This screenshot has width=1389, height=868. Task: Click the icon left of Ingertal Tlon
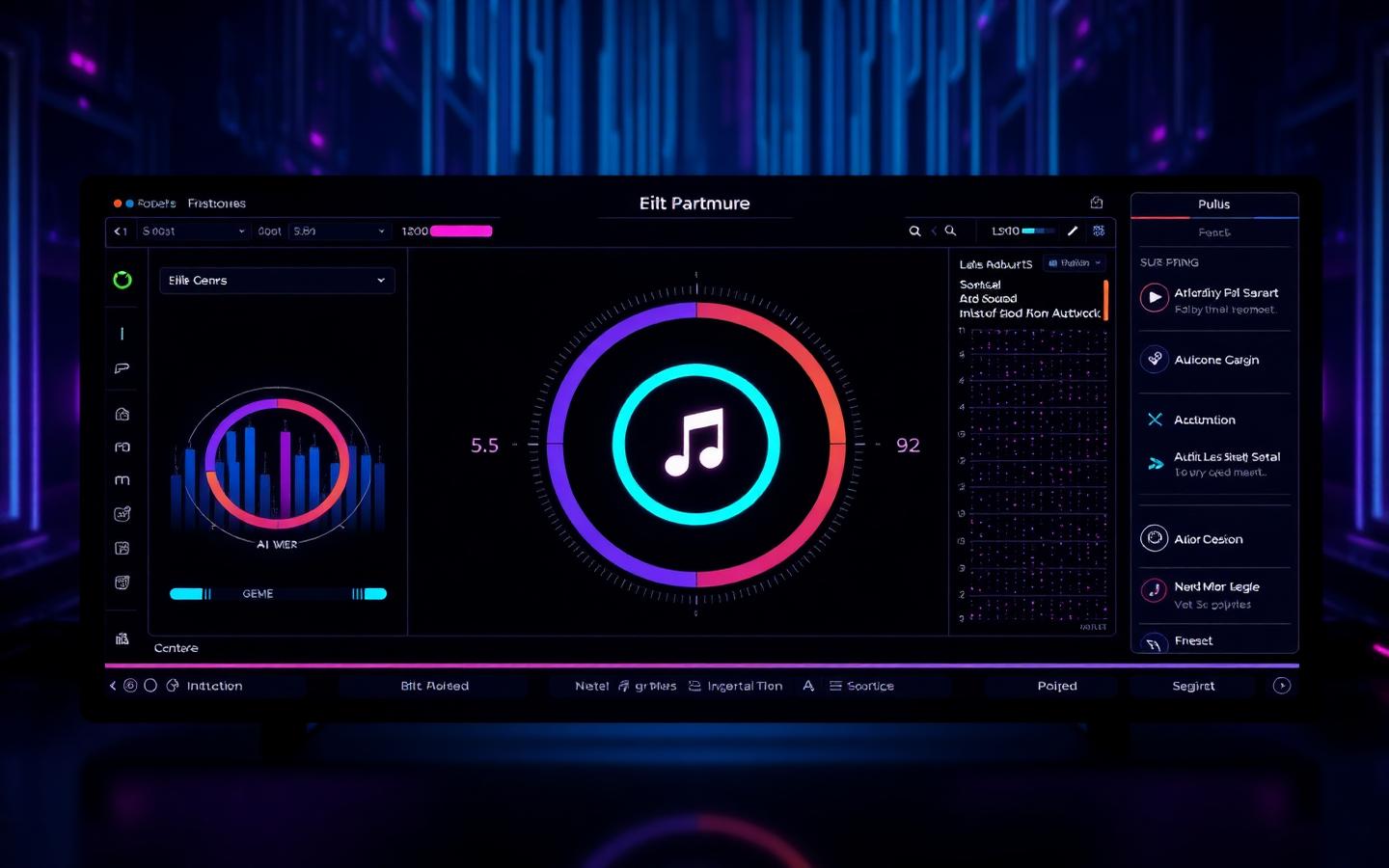coord(694,686)
